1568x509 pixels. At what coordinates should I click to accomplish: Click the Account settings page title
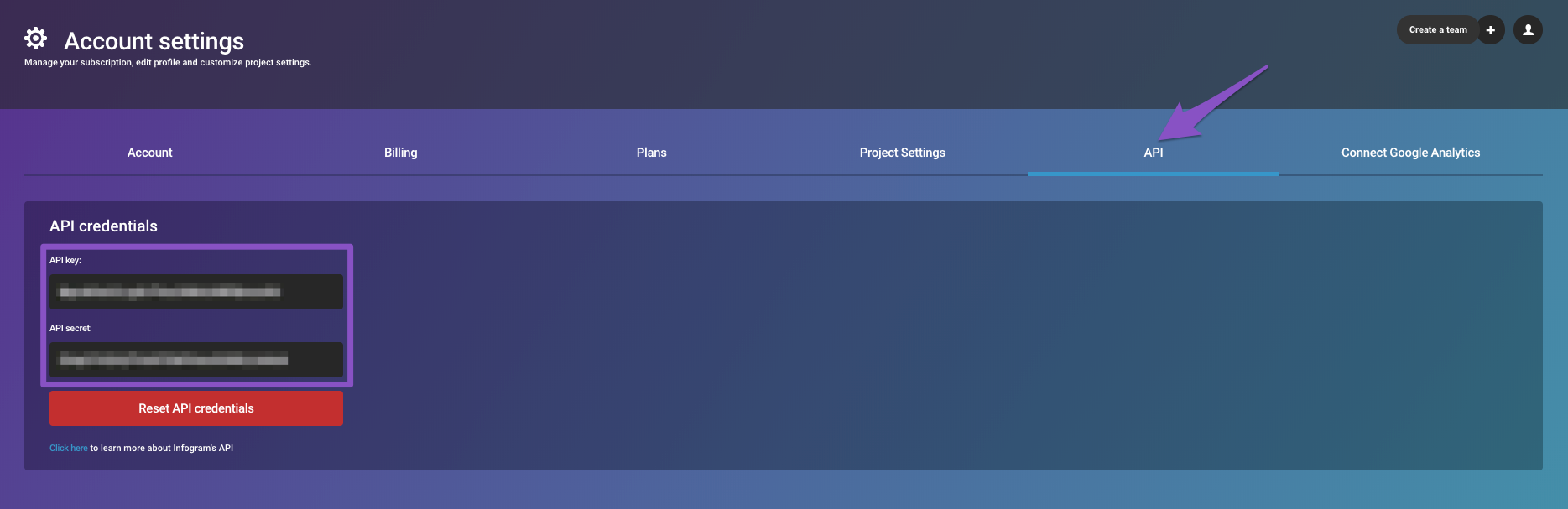point(154,41)
